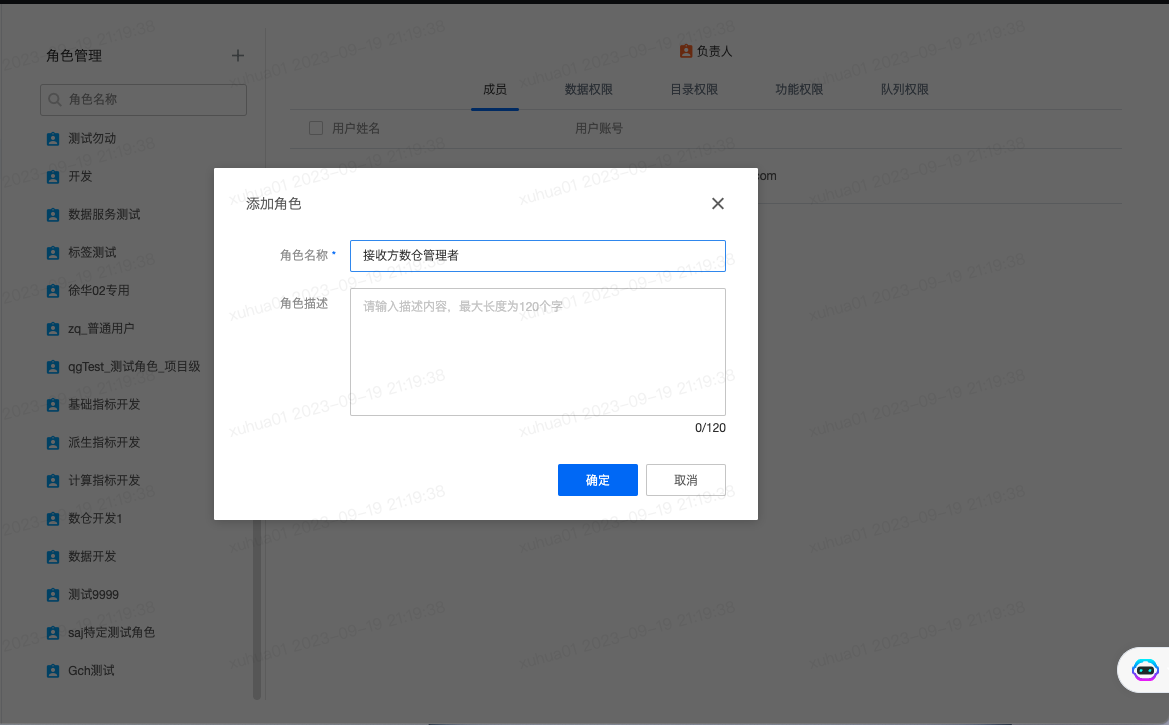Select the 计算指标开发 role name

[x=104, y=481]
